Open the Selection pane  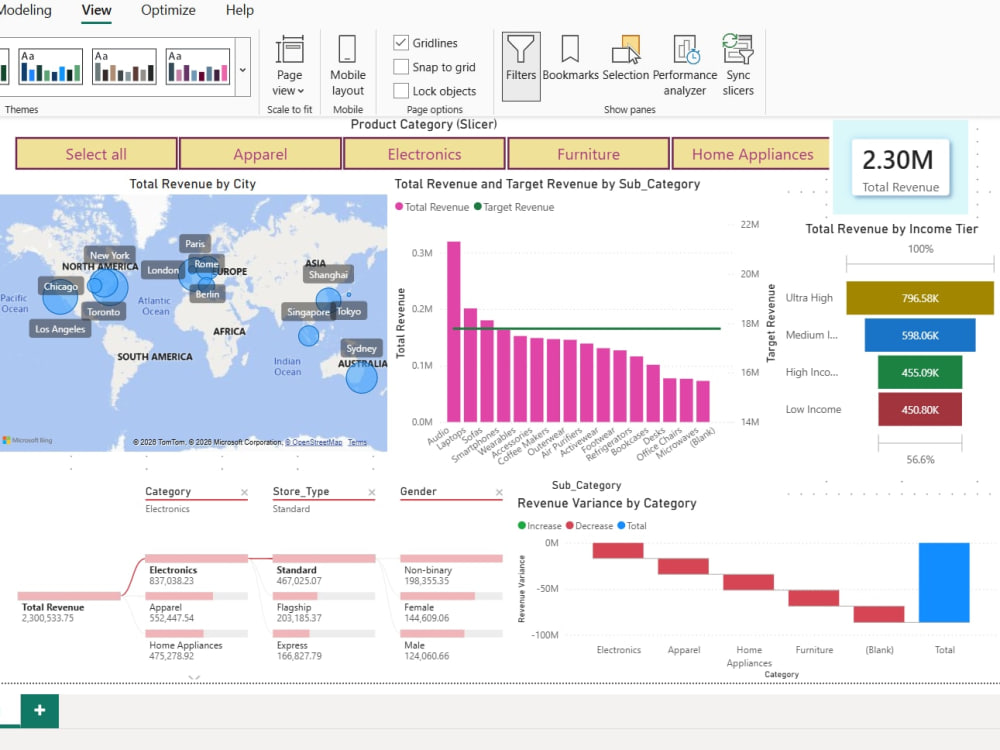(x=625, y=59)
